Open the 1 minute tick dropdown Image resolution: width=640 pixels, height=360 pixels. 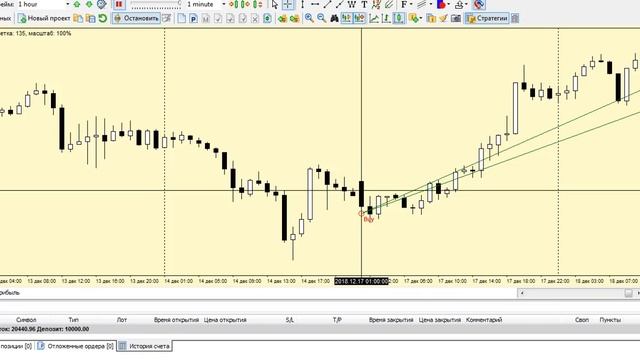tap(224, 4)
